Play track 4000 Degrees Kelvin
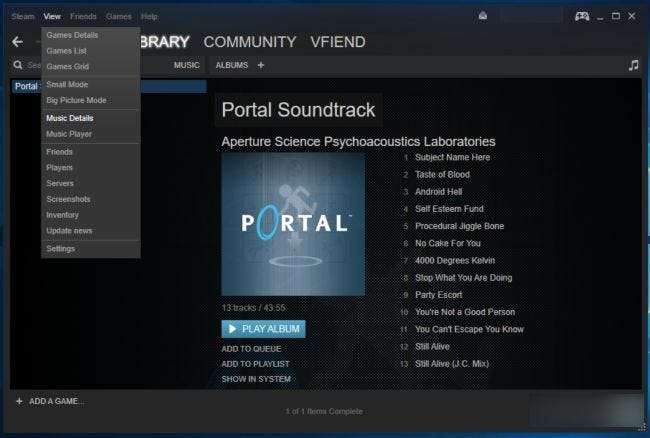Screen dimensions: 650x438 tap(455, 261)
